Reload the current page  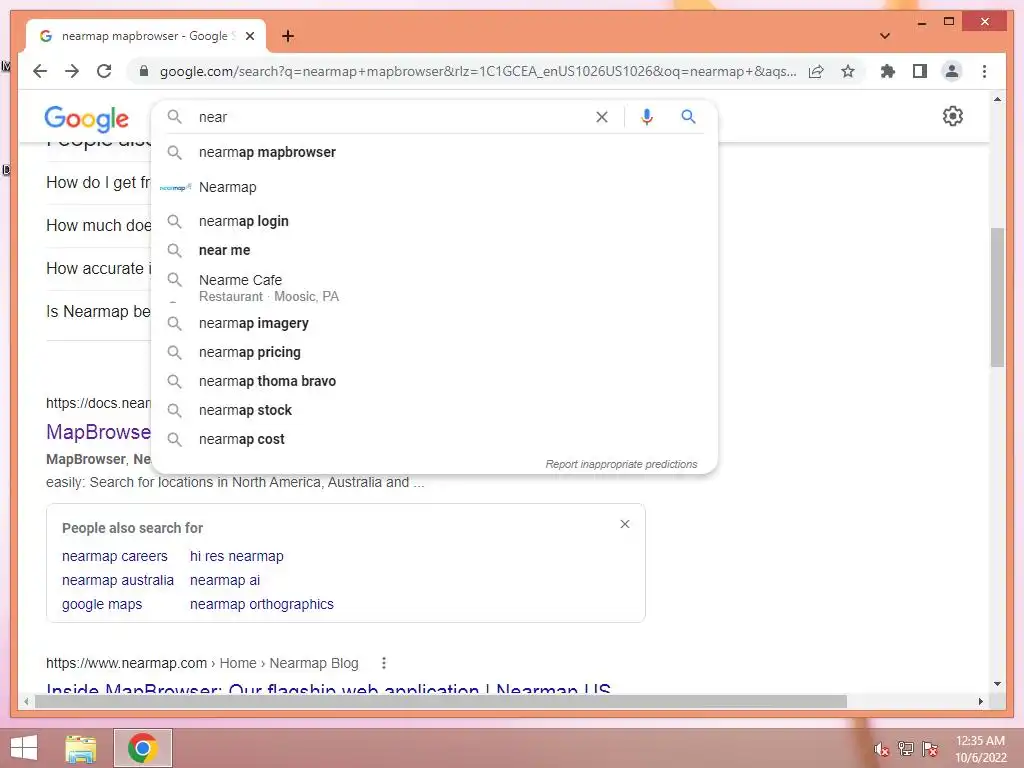coord(104,71)
